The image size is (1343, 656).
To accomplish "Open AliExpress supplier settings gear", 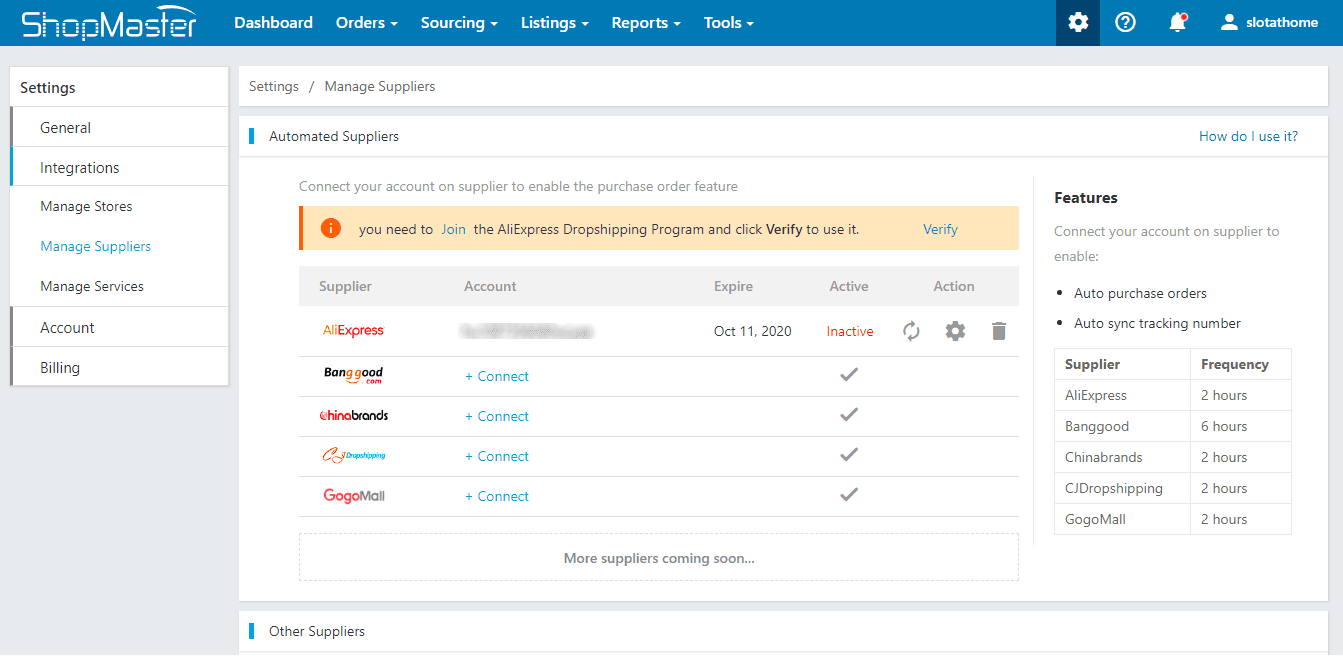I will pos(955,331).
